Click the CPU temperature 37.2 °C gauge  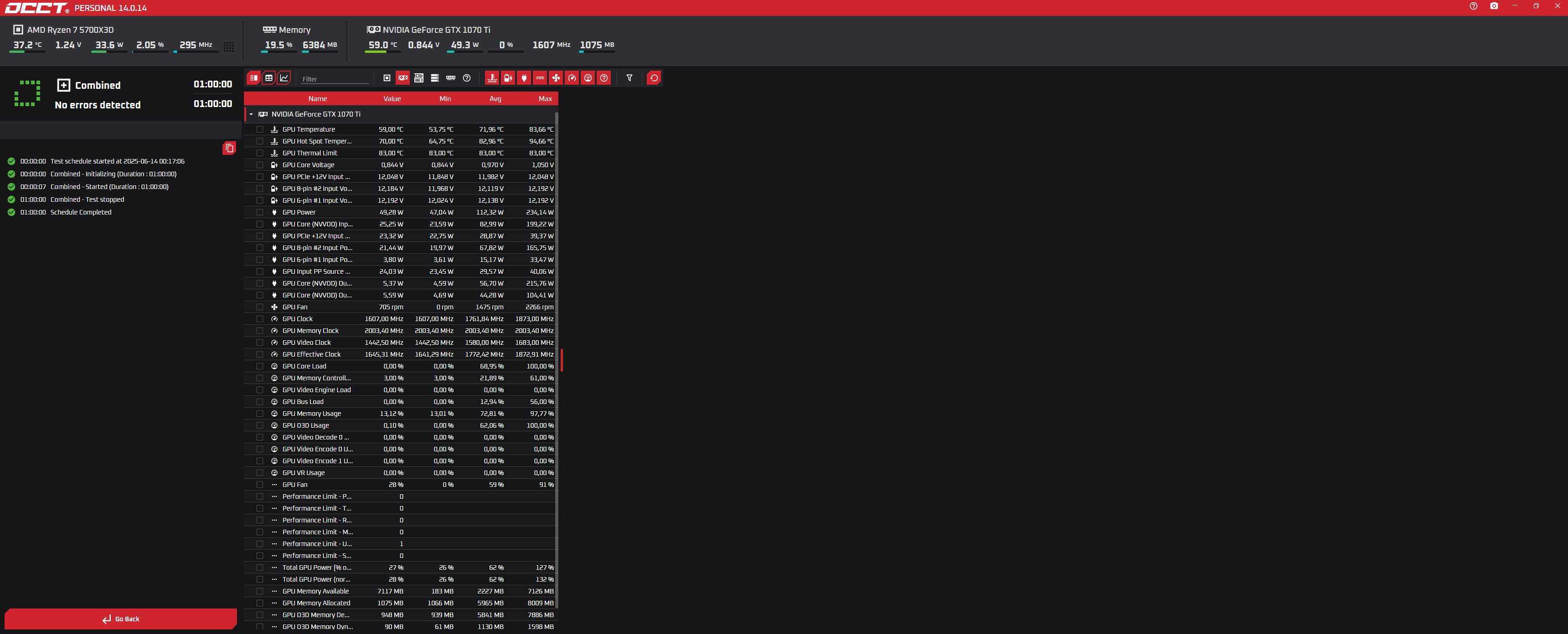tap(27, 46)
